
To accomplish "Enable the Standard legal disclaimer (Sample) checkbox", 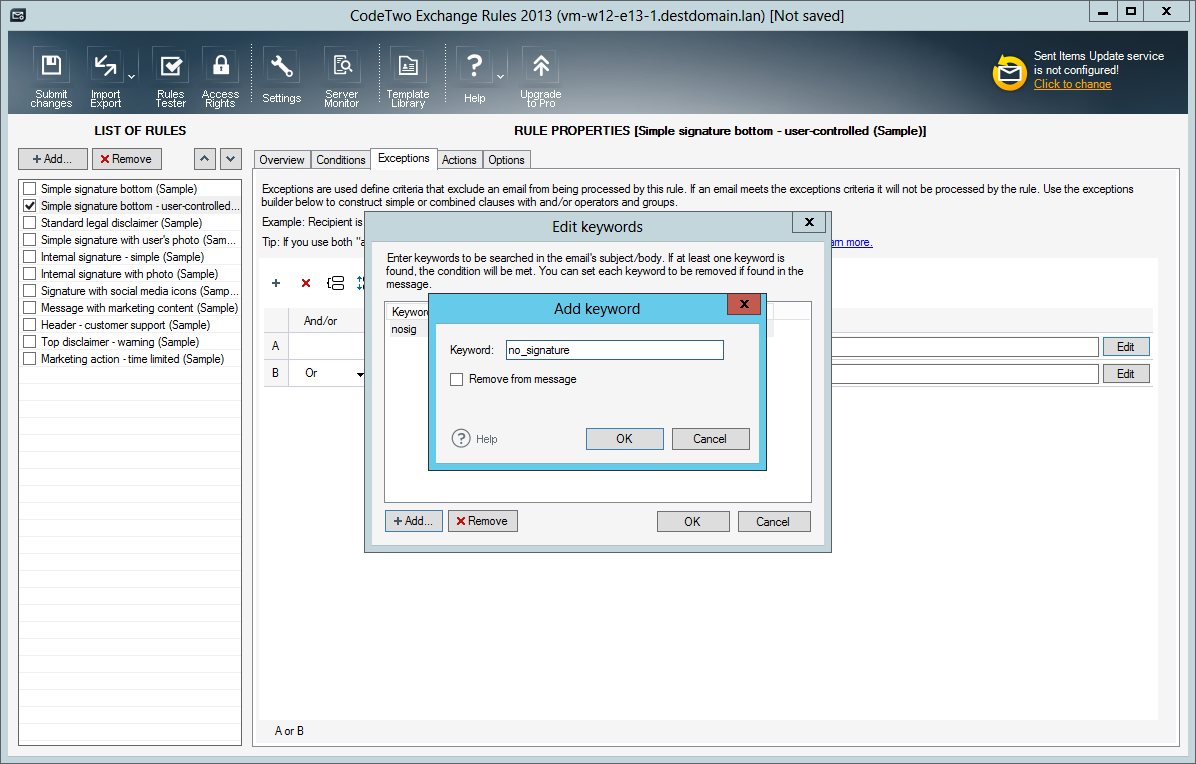I will (x=30, y=223).
